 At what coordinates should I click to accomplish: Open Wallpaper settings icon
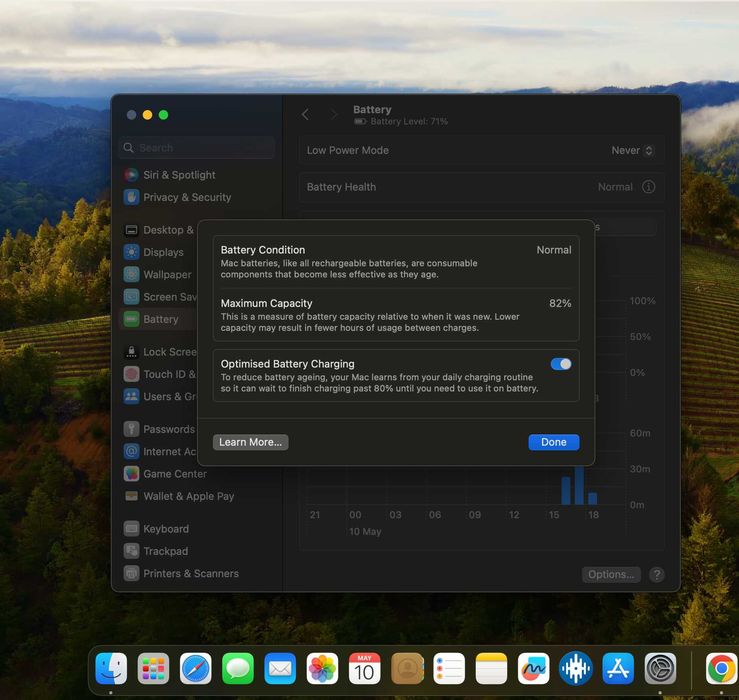131,274
